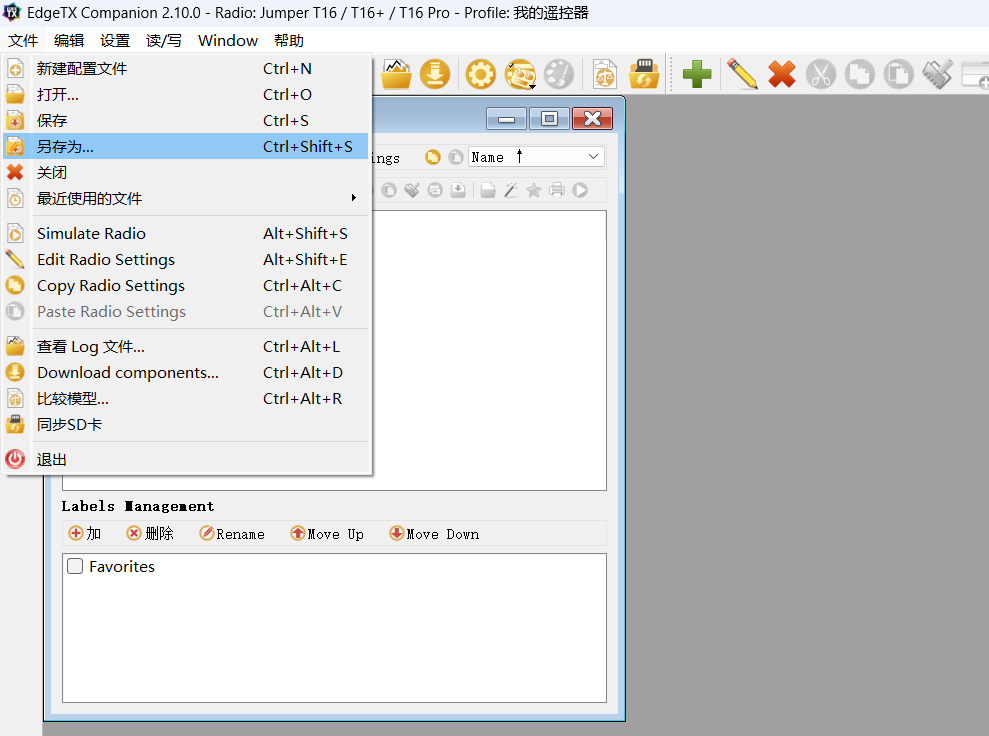Click the wand Wizard icon in models toolbar
The width and height of the screenshot is (989, 736).
point(511,190)
